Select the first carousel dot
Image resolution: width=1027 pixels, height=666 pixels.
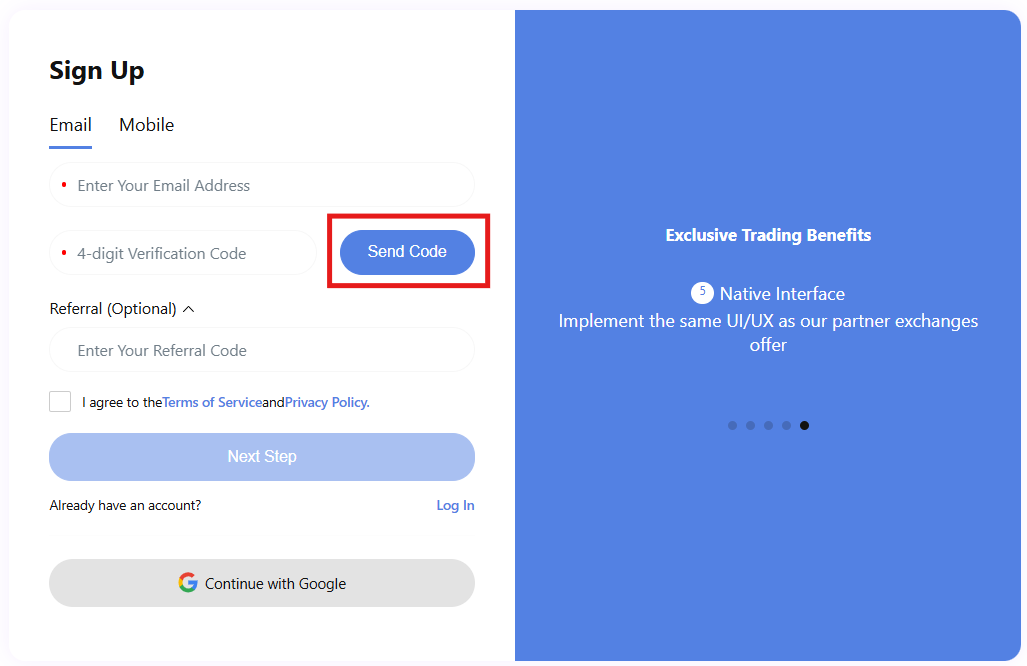tap(732, 426)
